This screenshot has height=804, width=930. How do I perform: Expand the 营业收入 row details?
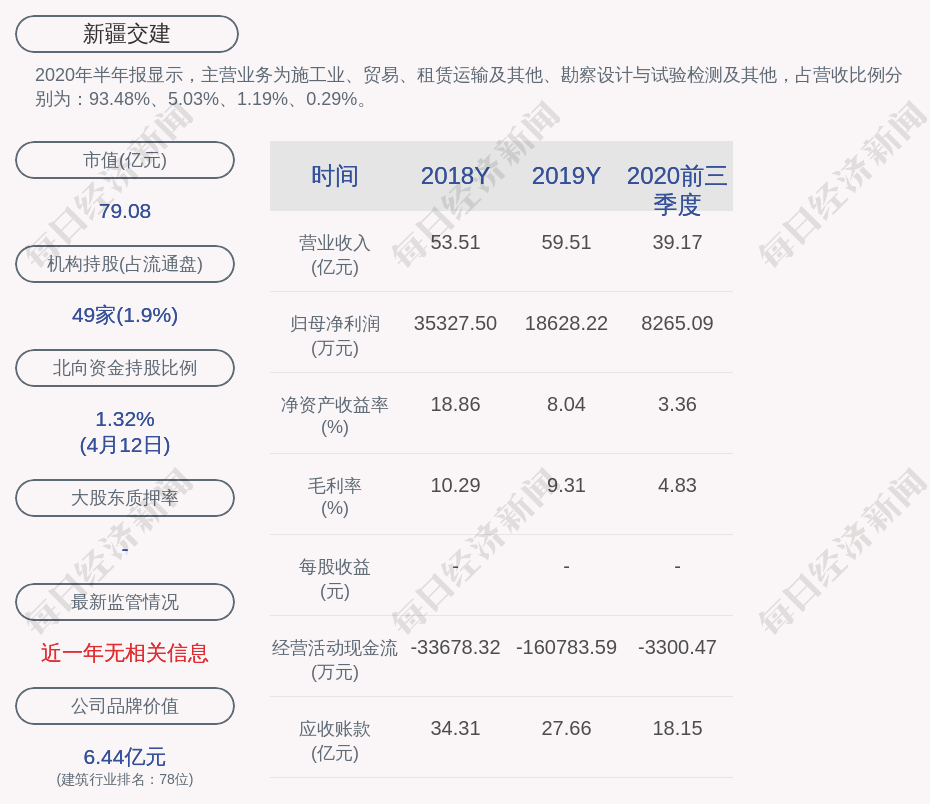click(334, 255)
